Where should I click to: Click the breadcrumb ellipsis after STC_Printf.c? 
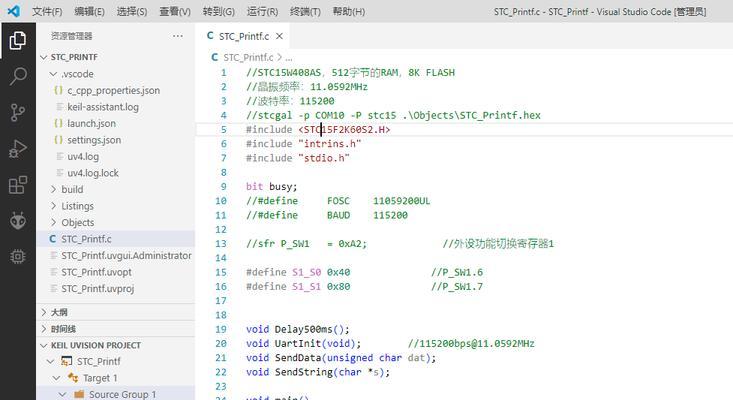(289, 58)
